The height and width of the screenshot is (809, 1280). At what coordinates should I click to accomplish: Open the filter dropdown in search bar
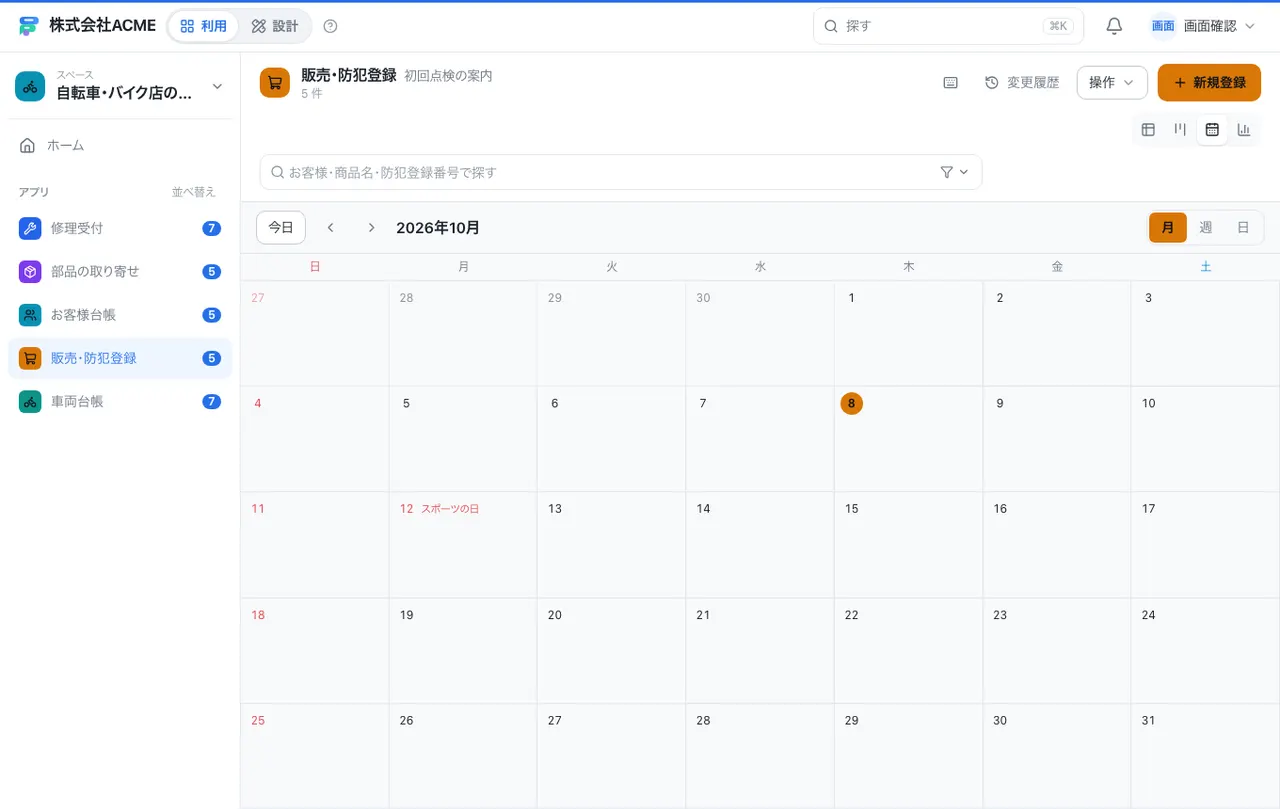coord(955,172)
